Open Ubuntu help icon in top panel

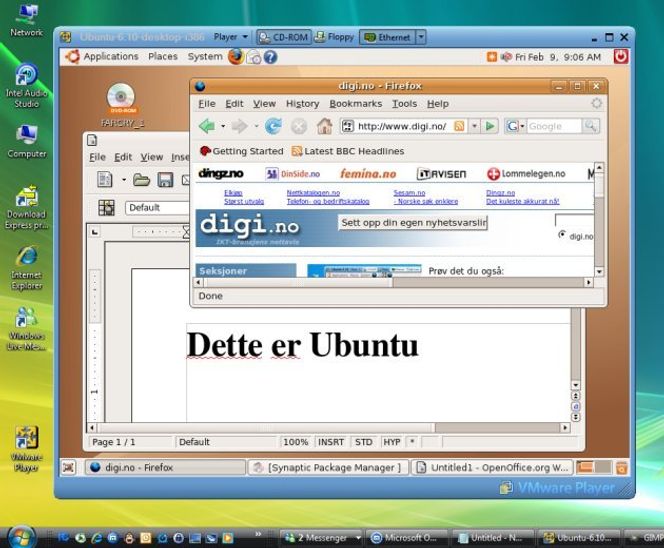pos(271,57)
